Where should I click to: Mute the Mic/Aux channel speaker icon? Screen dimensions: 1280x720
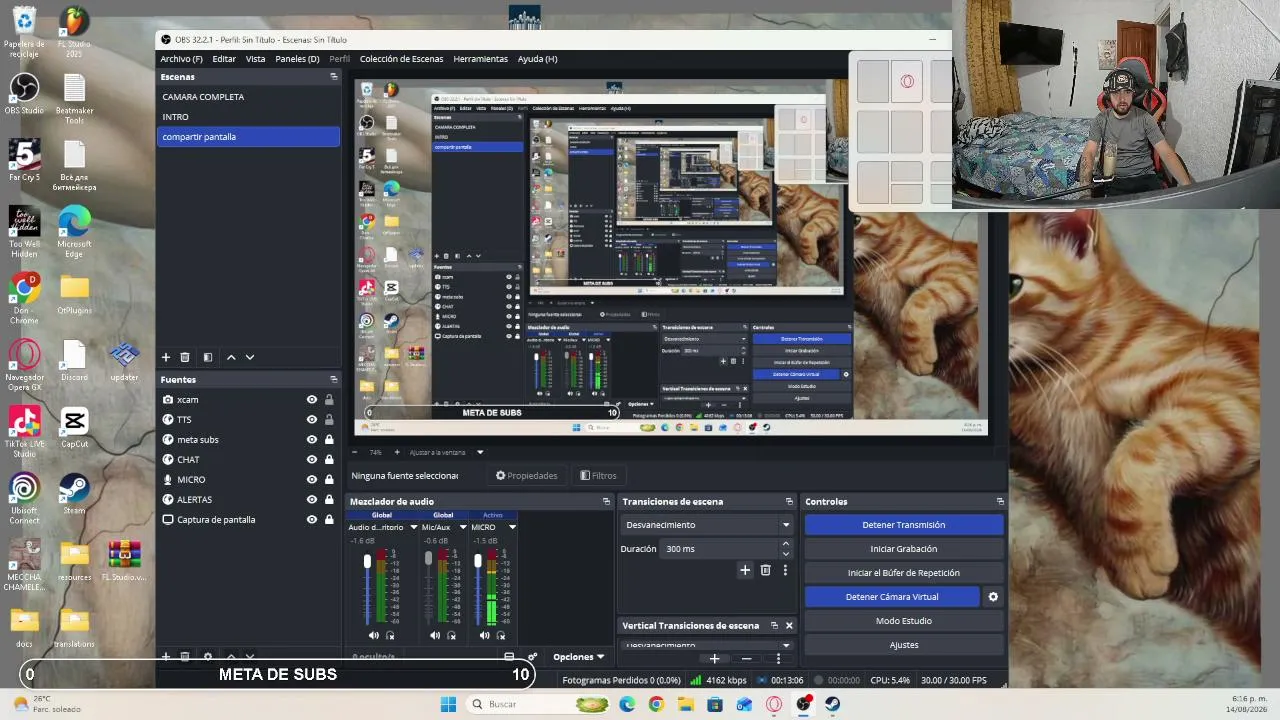(435, 635)
